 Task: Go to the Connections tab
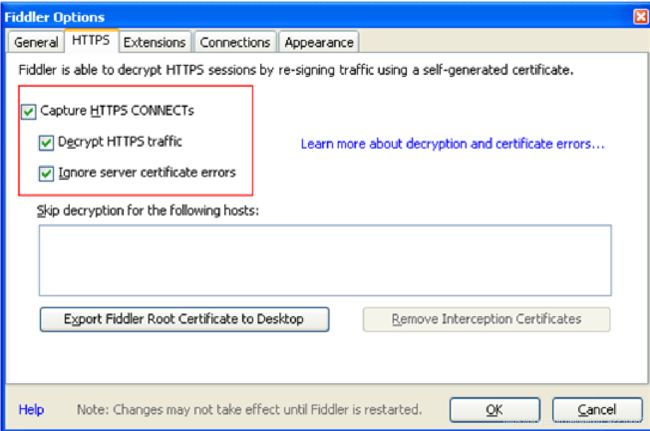234,42
